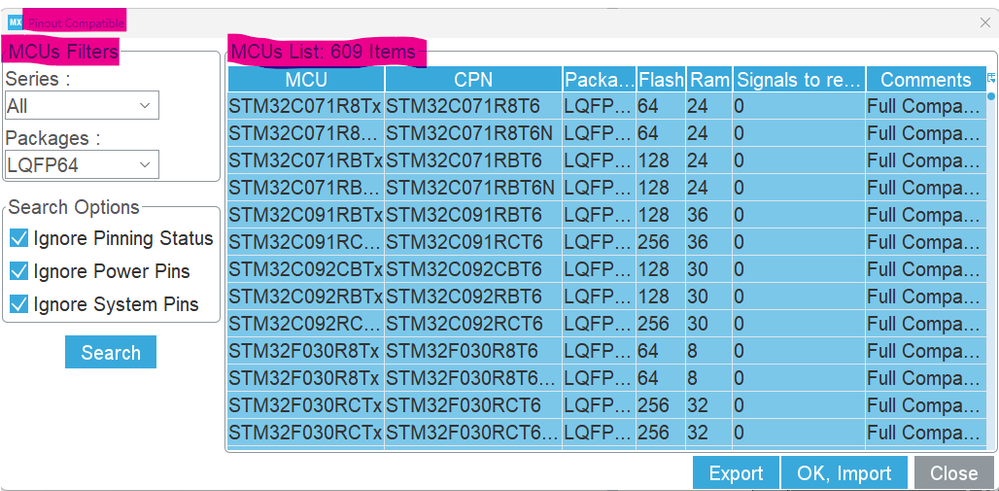Click Flash value 256 in STM32C091RCT6 row
The width and height of the screenshot is (999, 491).
[x=661, y=242]
